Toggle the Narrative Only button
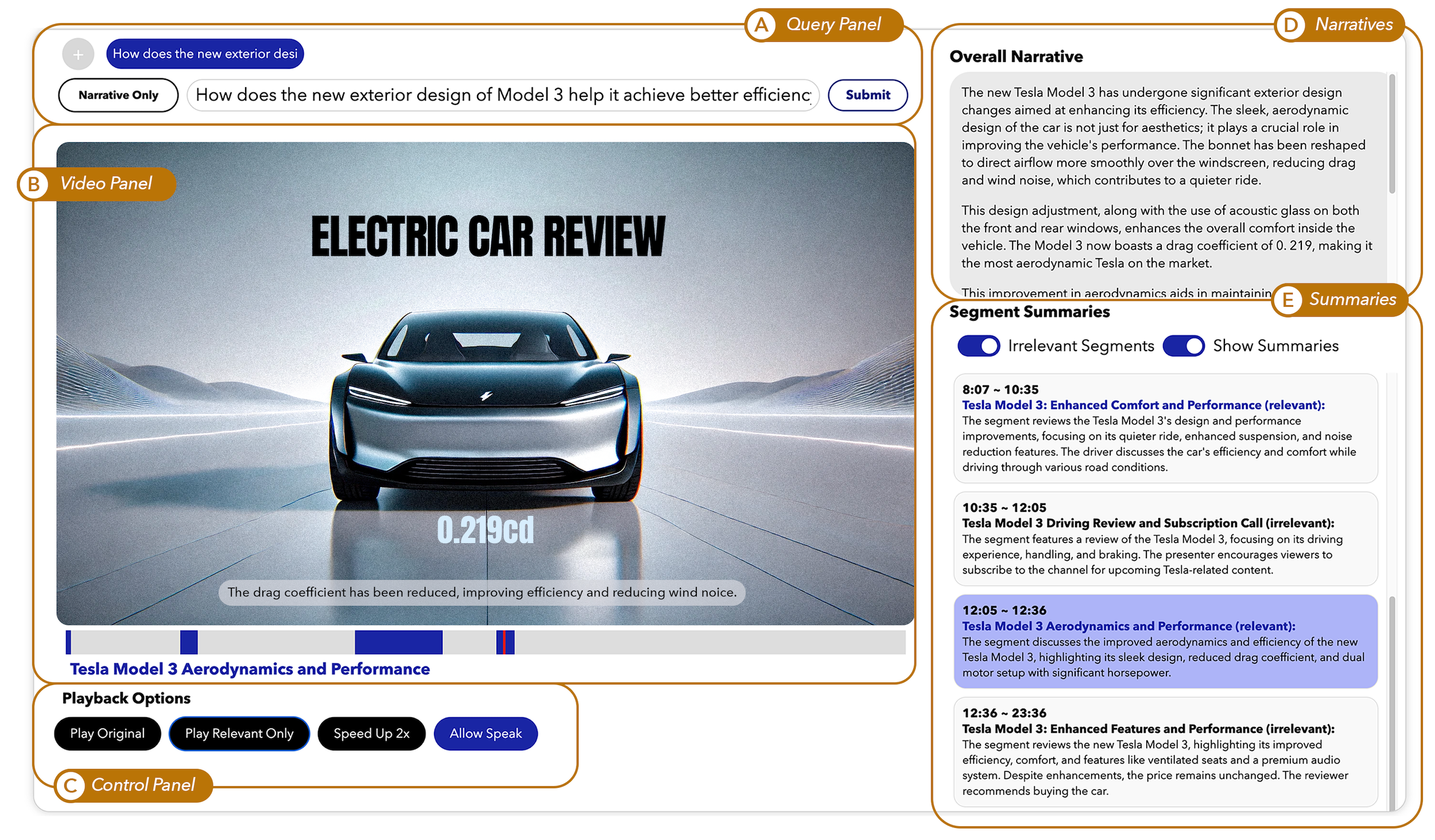Viewport: 1435px width, 840px height. pyautogui.click(x=118, y=95)
